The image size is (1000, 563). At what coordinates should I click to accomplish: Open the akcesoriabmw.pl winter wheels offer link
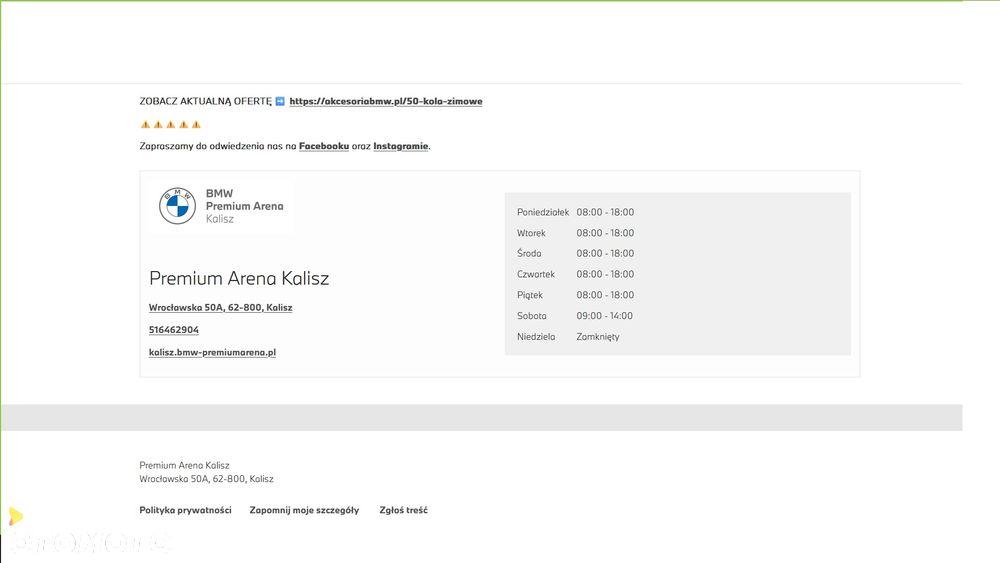point(386,101)
